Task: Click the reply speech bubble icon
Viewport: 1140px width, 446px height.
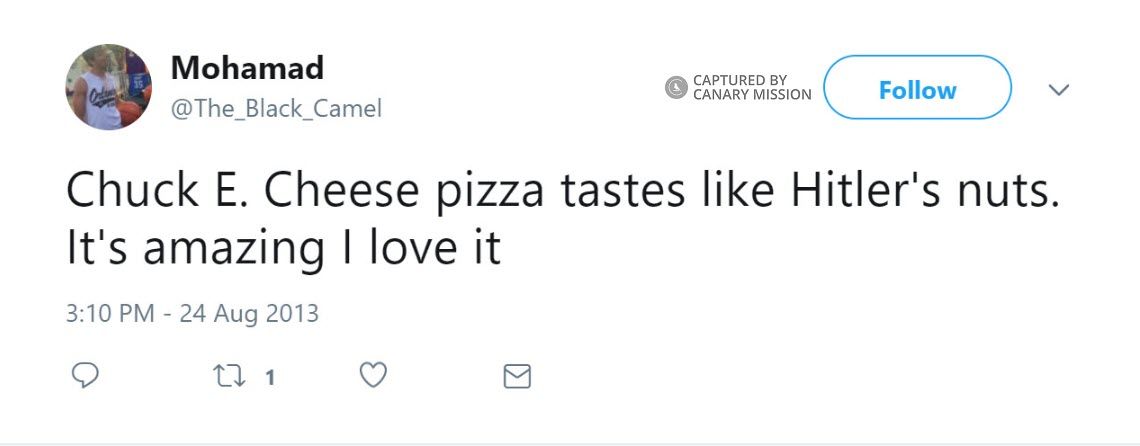Action: click(86, 375)
